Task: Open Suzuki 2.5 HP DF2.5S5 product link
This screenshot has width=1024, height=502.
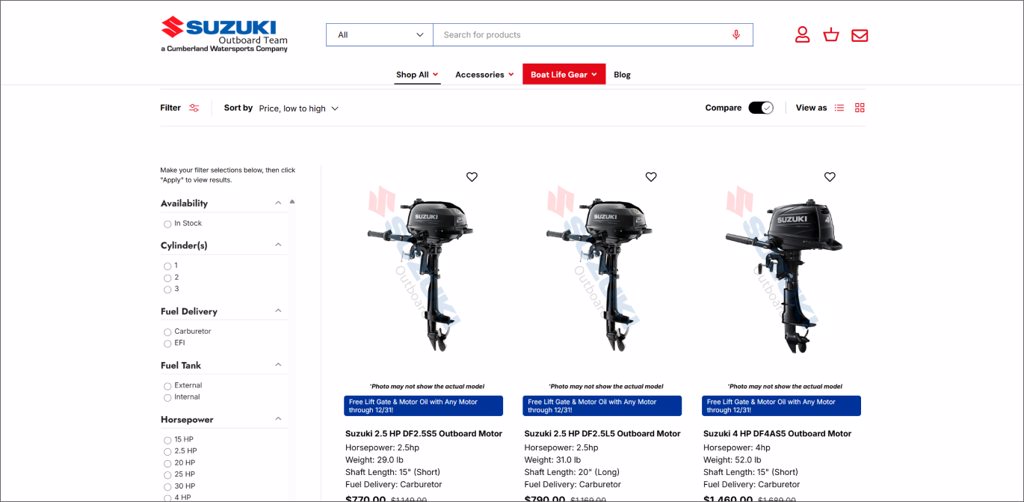Action: [424, 433]
